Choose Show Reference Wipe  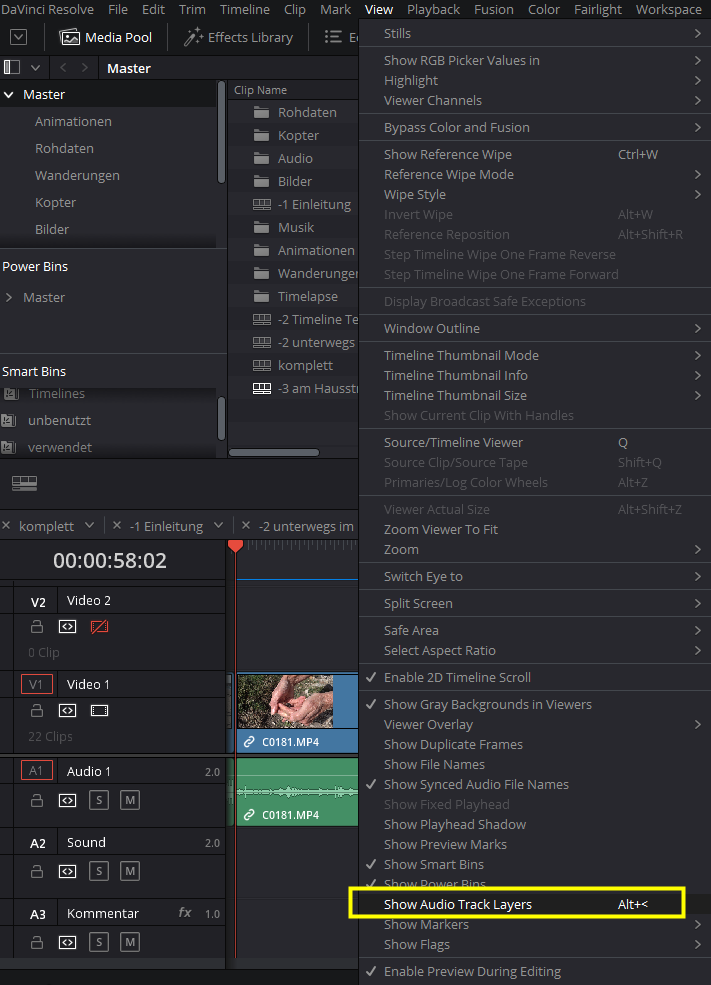point(535,155)
